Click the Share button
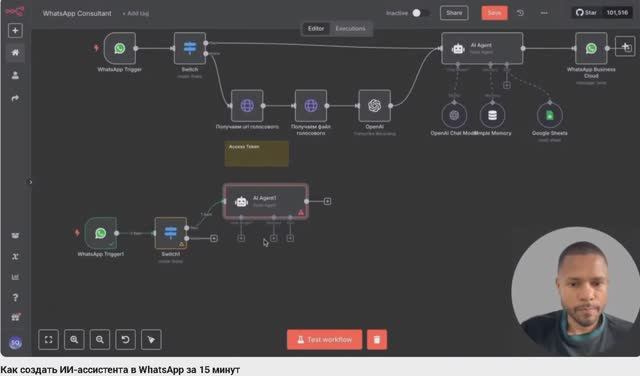 pos(454,13)
